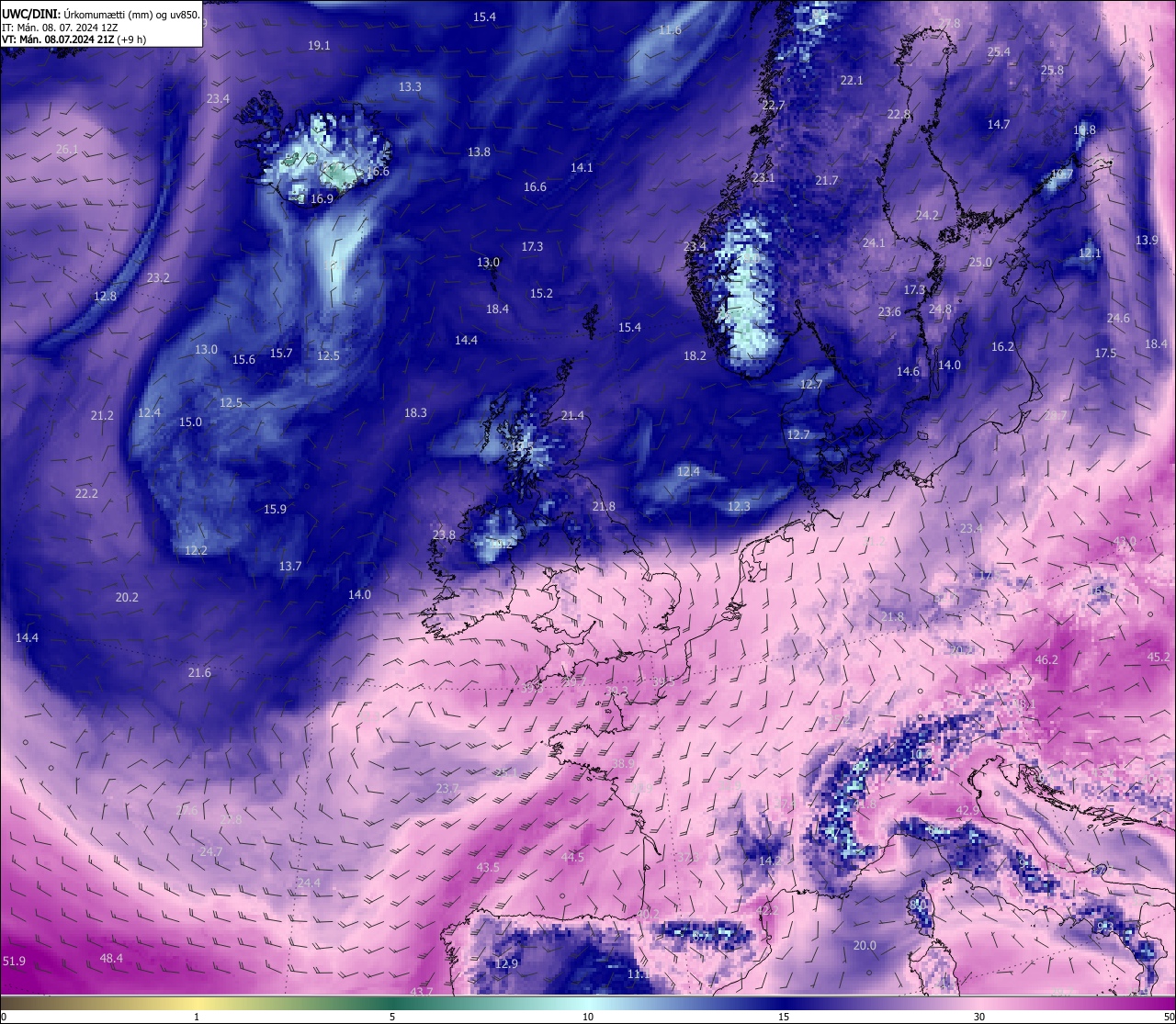Select the 22.7 value over Norway

(774, 105)
